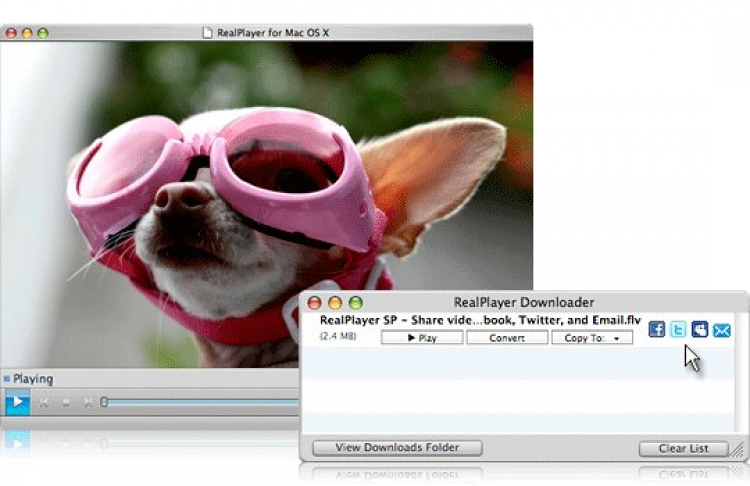This screenshot has width=750, height=486.
Task: Click the Playing status text
Action: pos(33,379)
